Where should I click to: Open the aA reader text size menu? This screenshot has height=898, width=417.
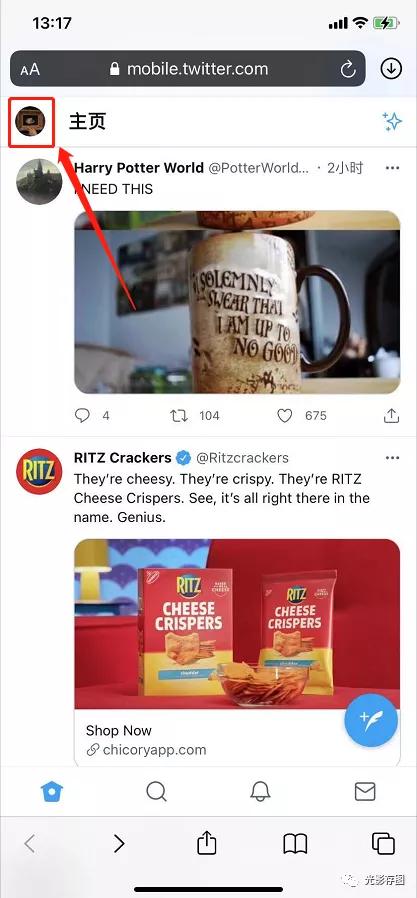click(x=30, y=70)
